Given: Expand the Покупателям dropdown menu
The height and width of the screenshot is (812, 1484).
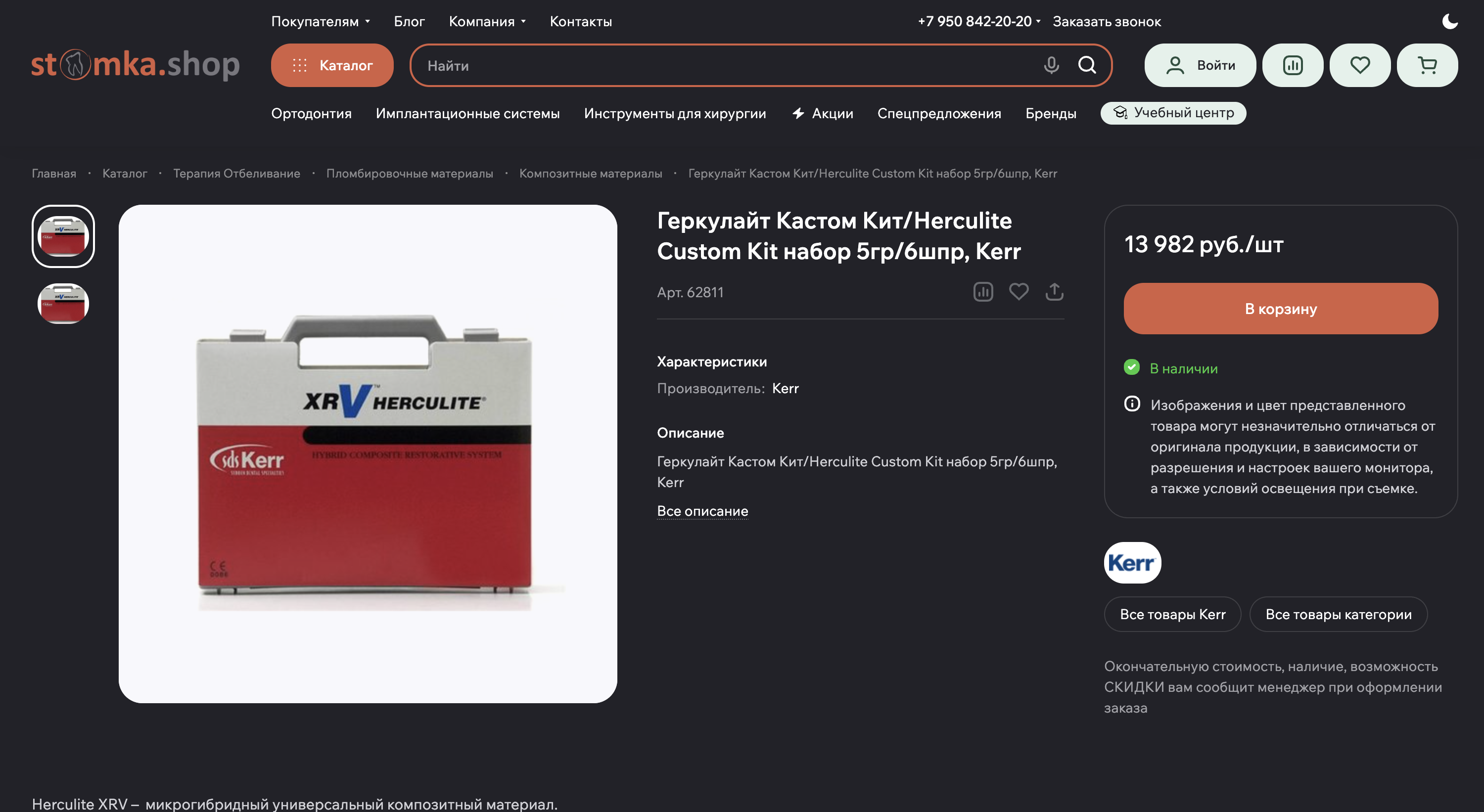Looking at the screenshot, I should tap(321, 21).
